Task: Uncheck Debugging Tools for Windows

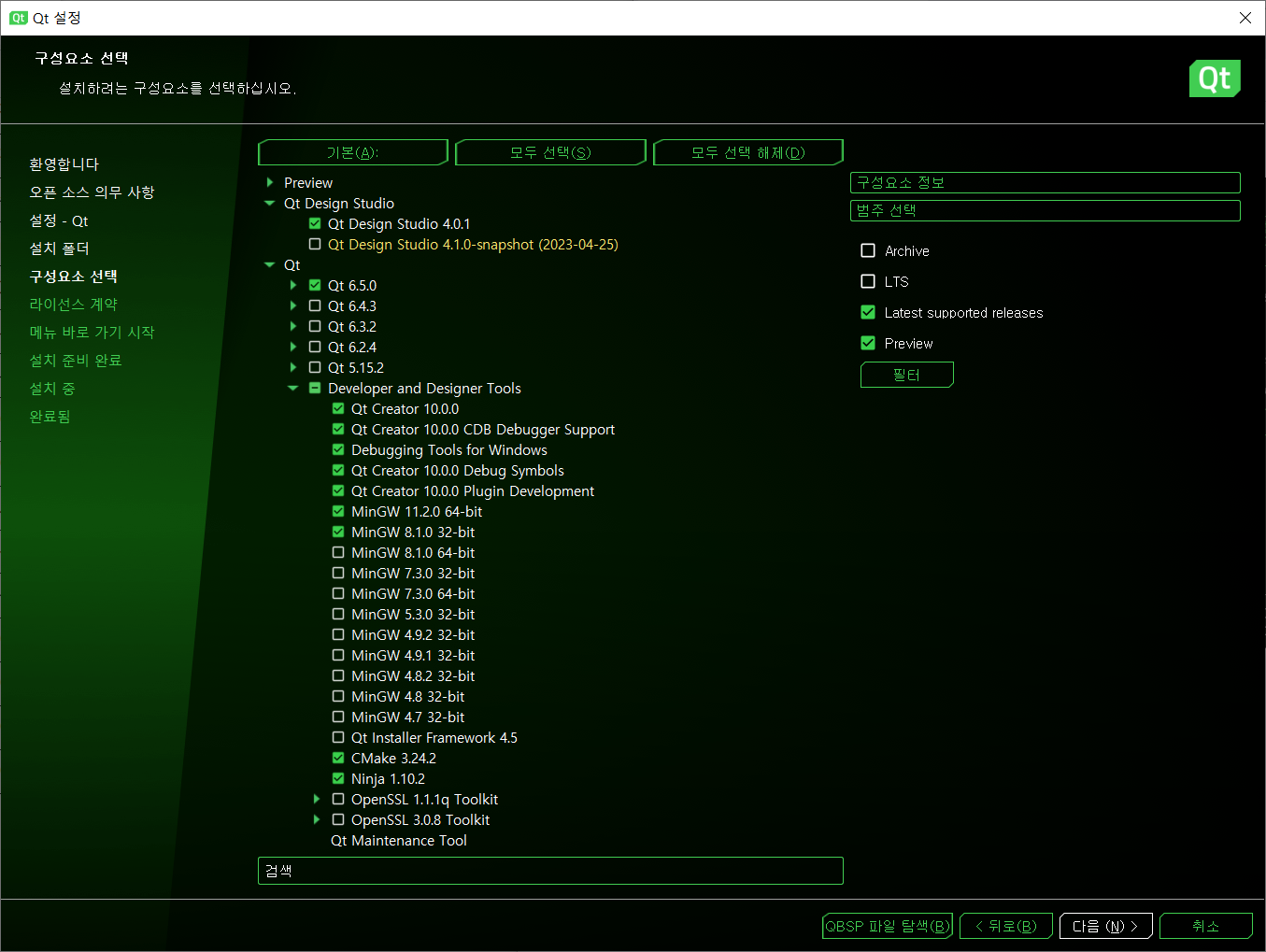Action: point(338,450)
